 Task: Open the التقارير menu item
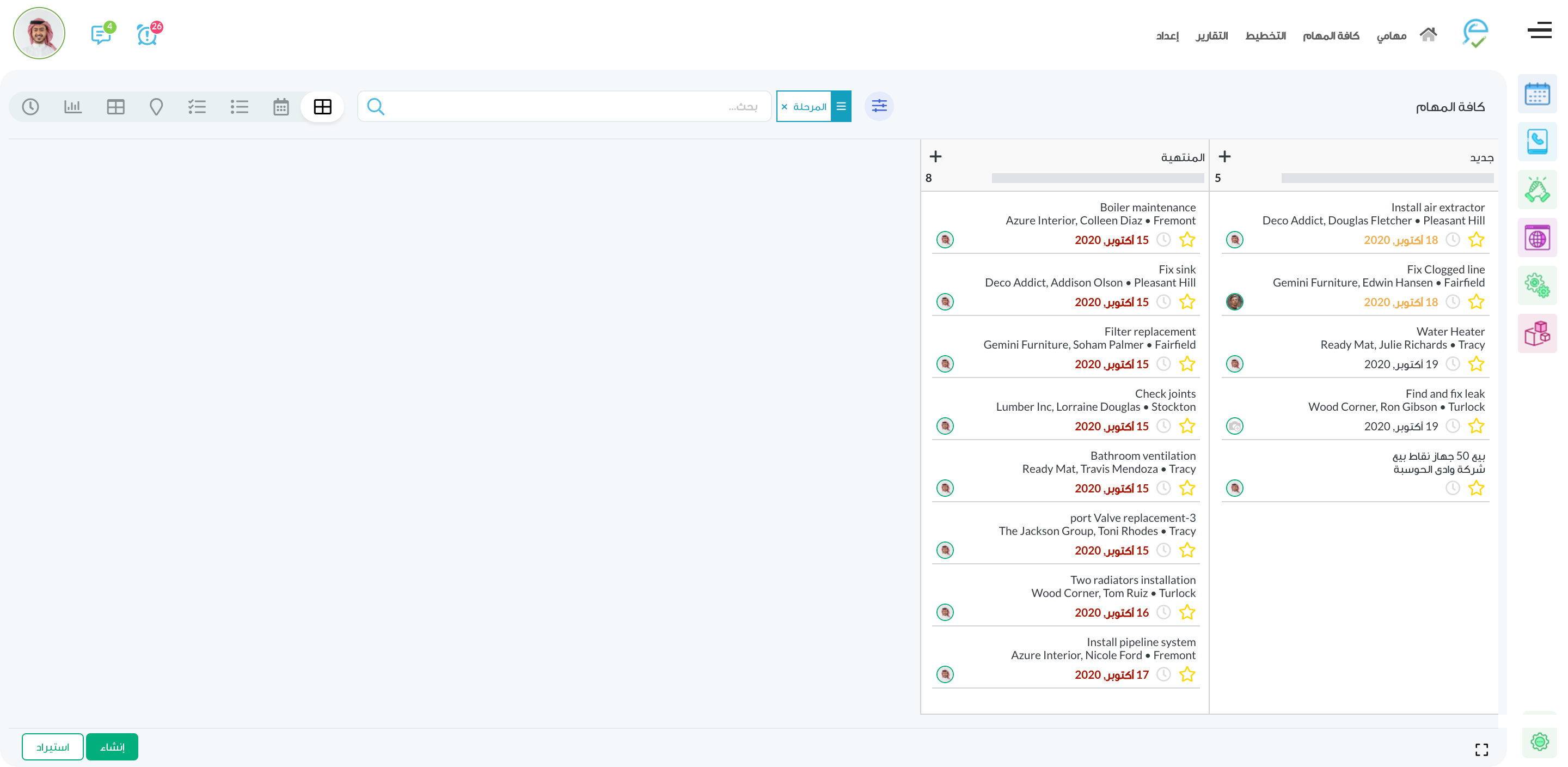[1211, 36]
